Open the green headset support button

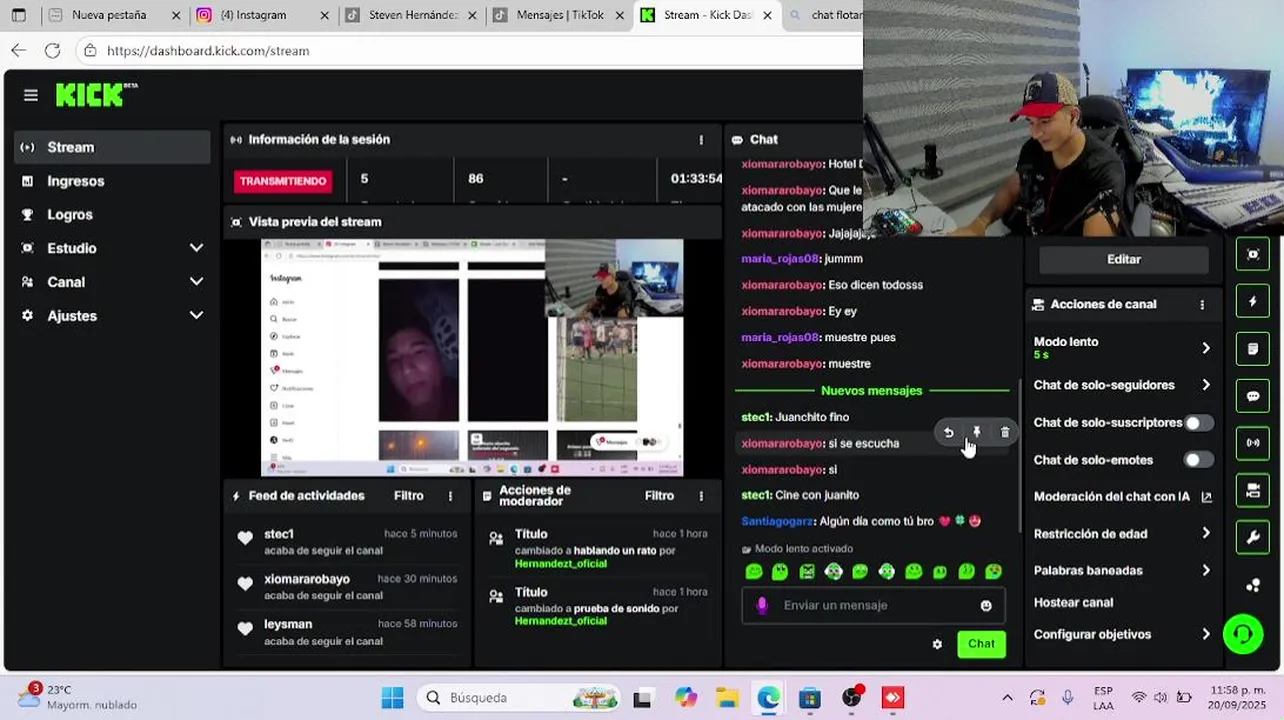click(1243, 634)
